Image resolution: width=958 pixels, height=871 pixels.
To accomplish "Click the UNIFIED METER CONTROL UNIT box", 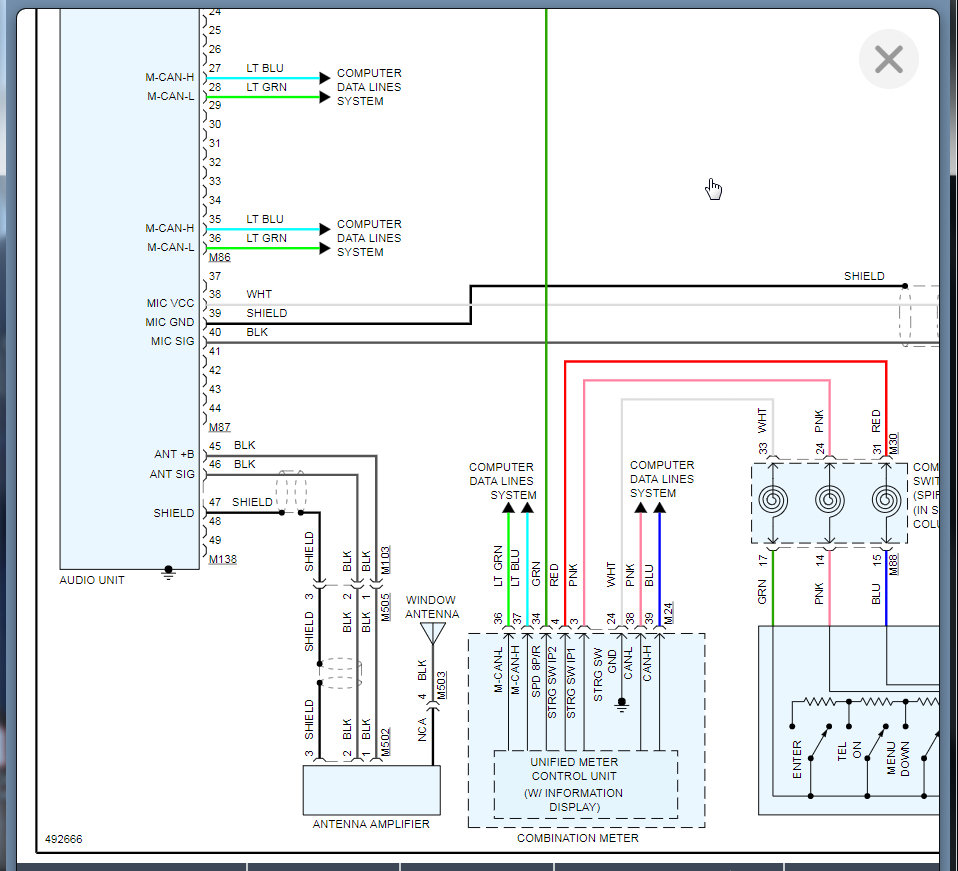I will pos(585,784).
